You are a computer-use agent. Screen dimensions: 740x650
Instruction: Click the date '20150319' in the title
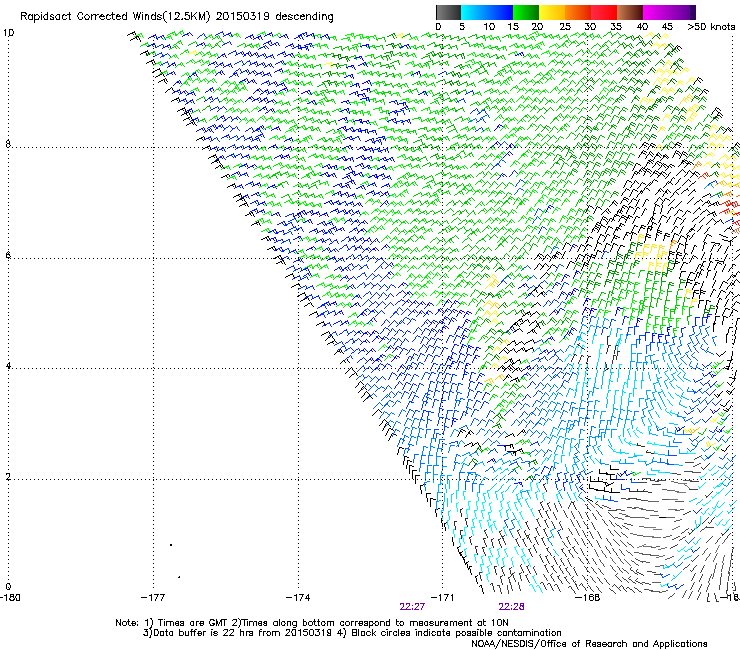point(243,16)
